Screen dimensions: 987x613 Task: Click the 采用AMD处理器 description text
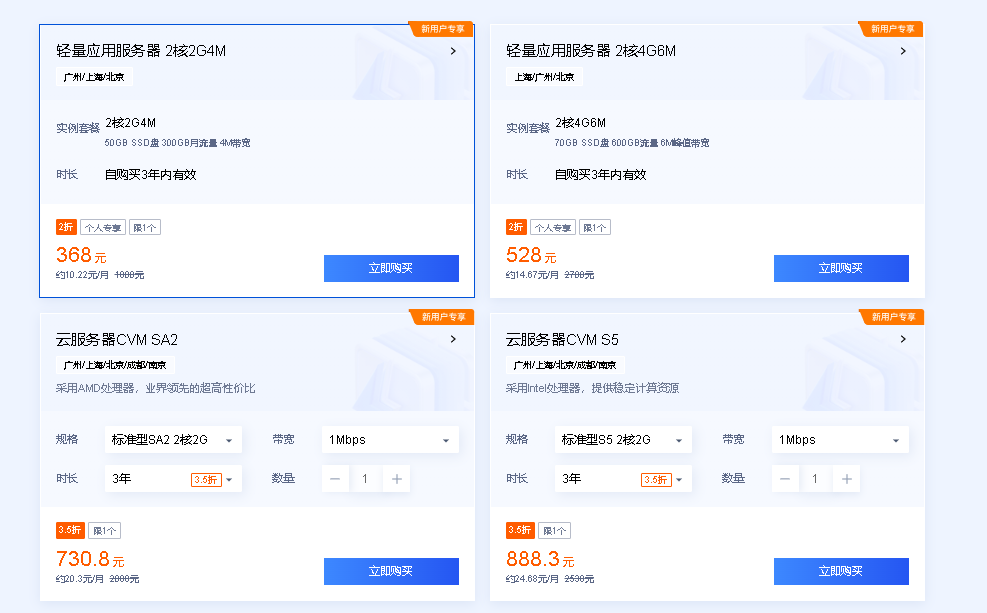pyautogui.click(x=155, y=388)
